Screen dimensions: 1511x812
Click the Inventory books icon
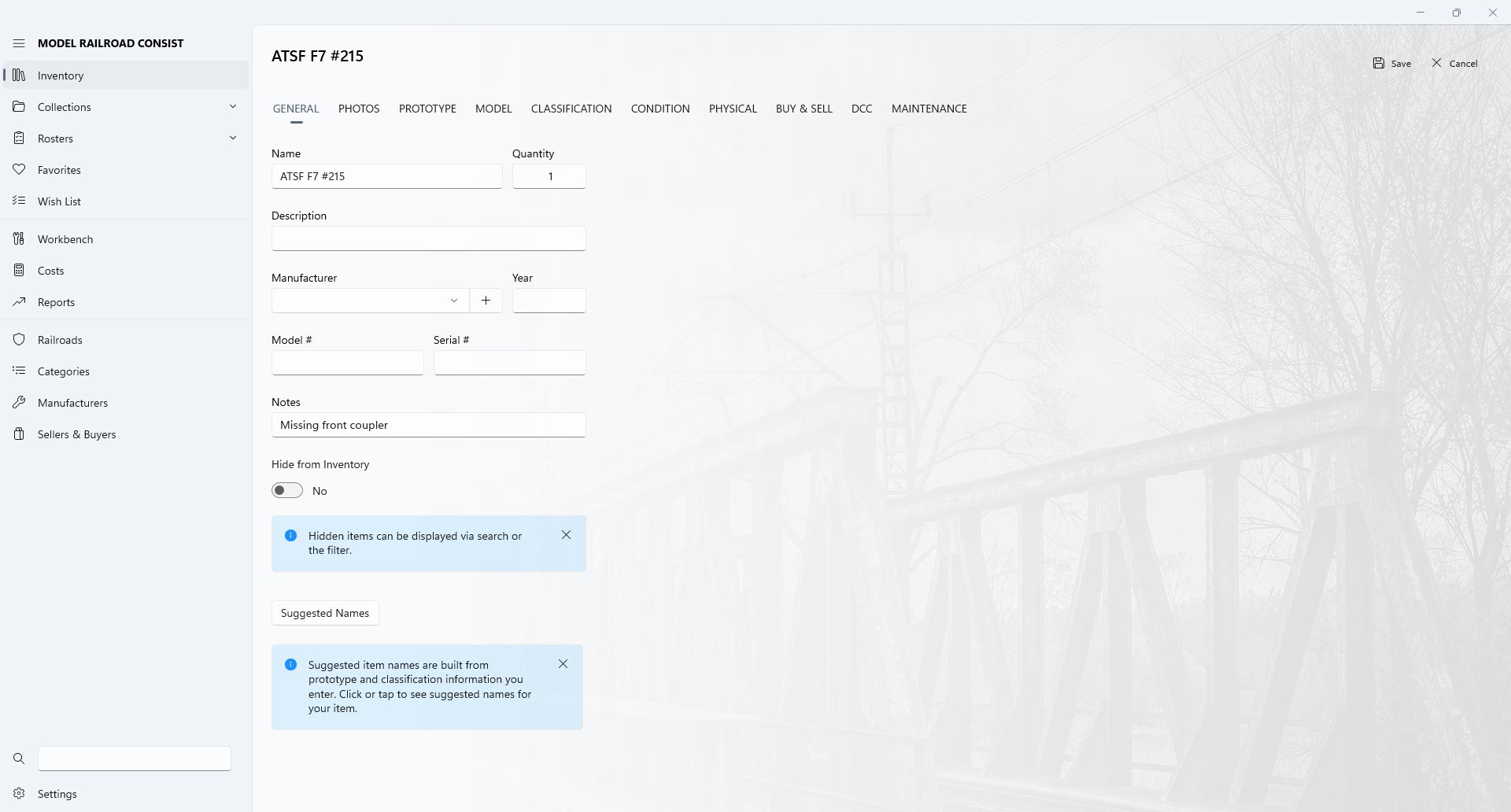click(19, 76)
